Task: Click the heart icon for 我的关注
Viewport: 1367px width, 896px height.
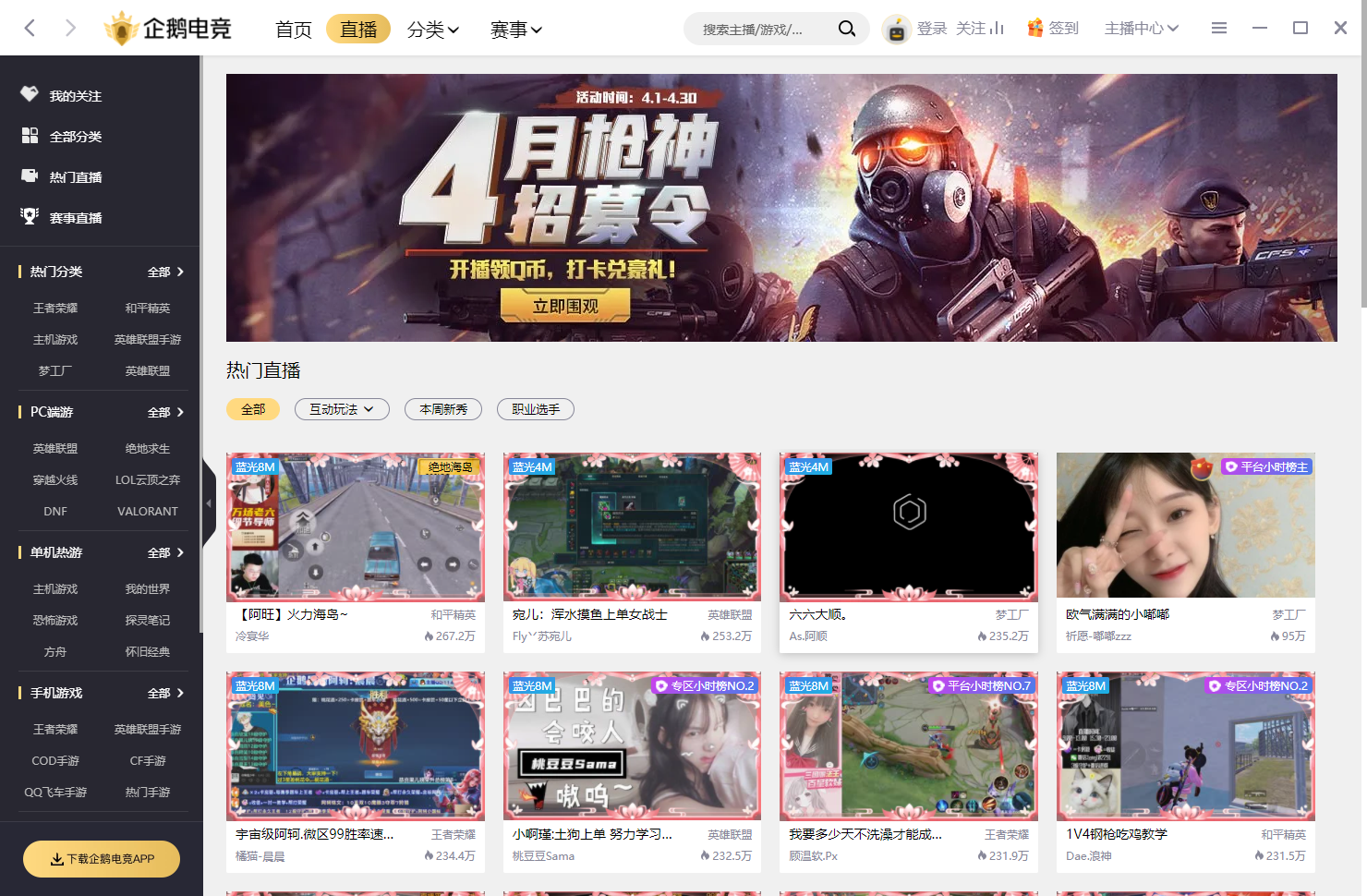Action: [30, 94]
